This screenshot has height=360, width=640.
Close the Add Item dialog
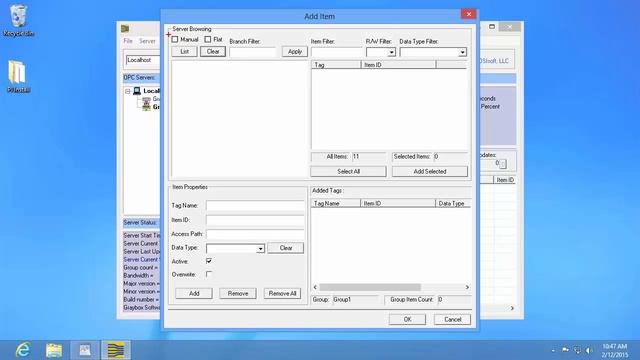[469, 14]
